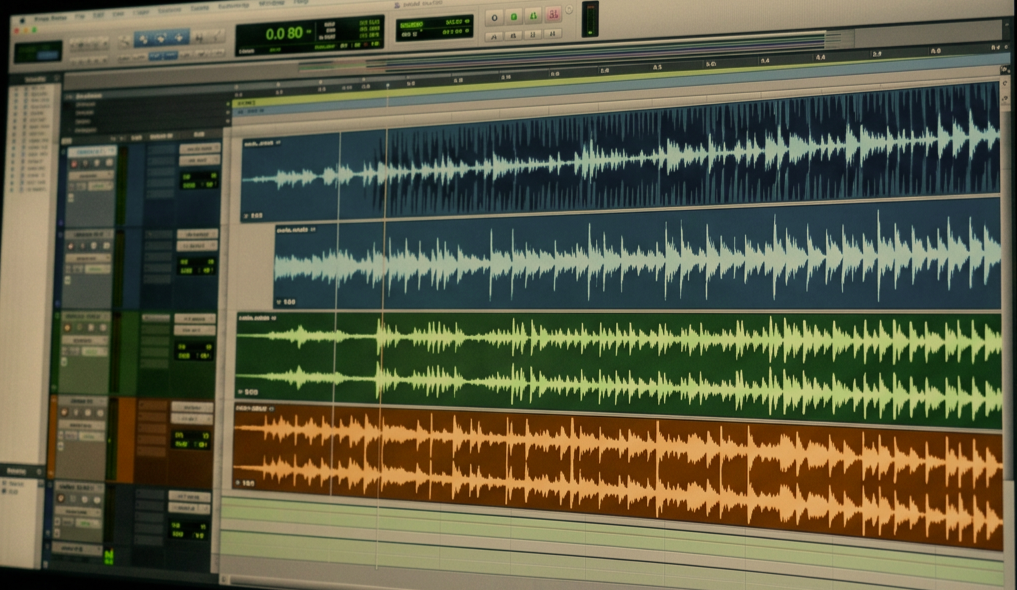Click the pink button in the top toolbar
Viewport: 1017px width, 590px height.
(x=553, y=14)
